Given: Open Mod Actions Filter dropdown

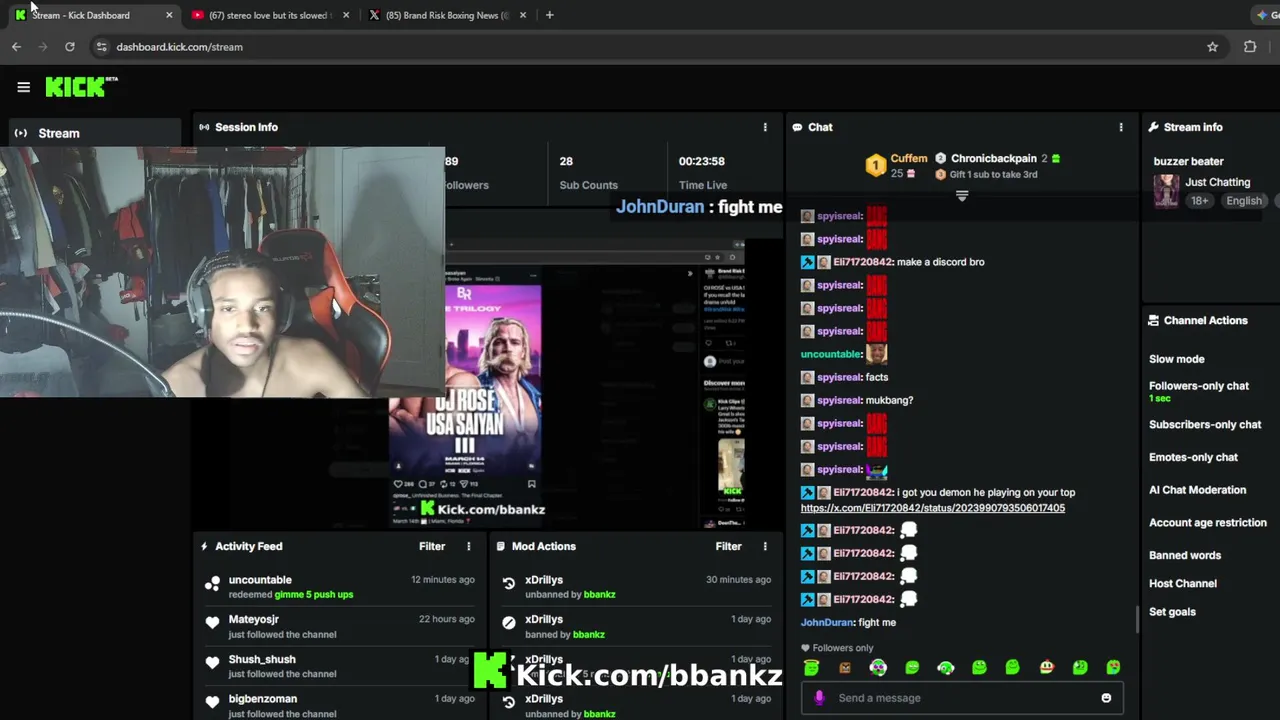Looking at the screenshot, I should 728,546.
